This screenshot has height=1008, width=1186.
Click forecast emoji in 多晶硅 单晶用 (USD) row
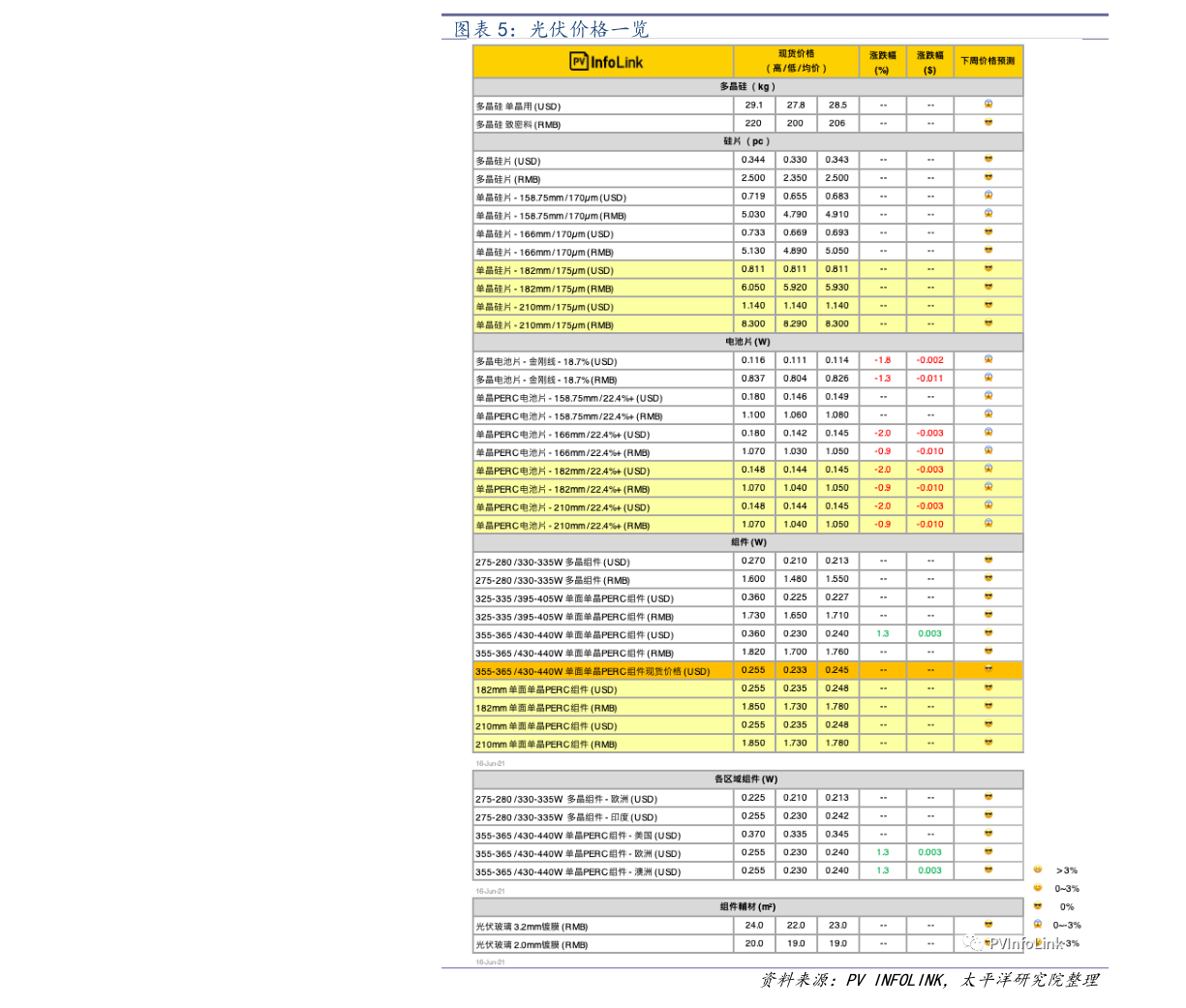[988, 104]
